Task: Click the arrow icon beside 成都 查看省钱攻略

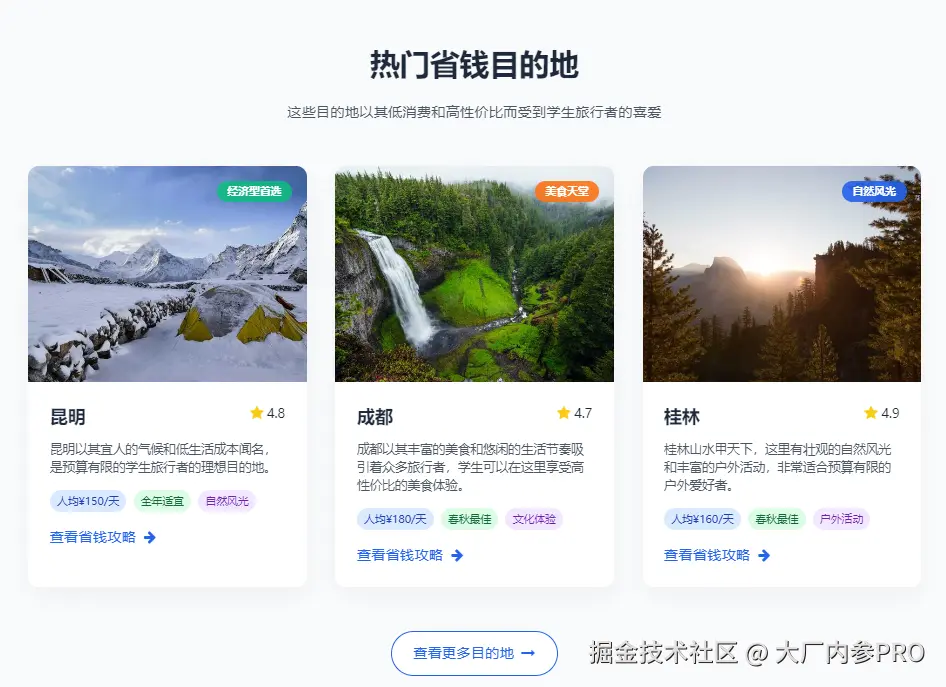Action: coord(457,556)
